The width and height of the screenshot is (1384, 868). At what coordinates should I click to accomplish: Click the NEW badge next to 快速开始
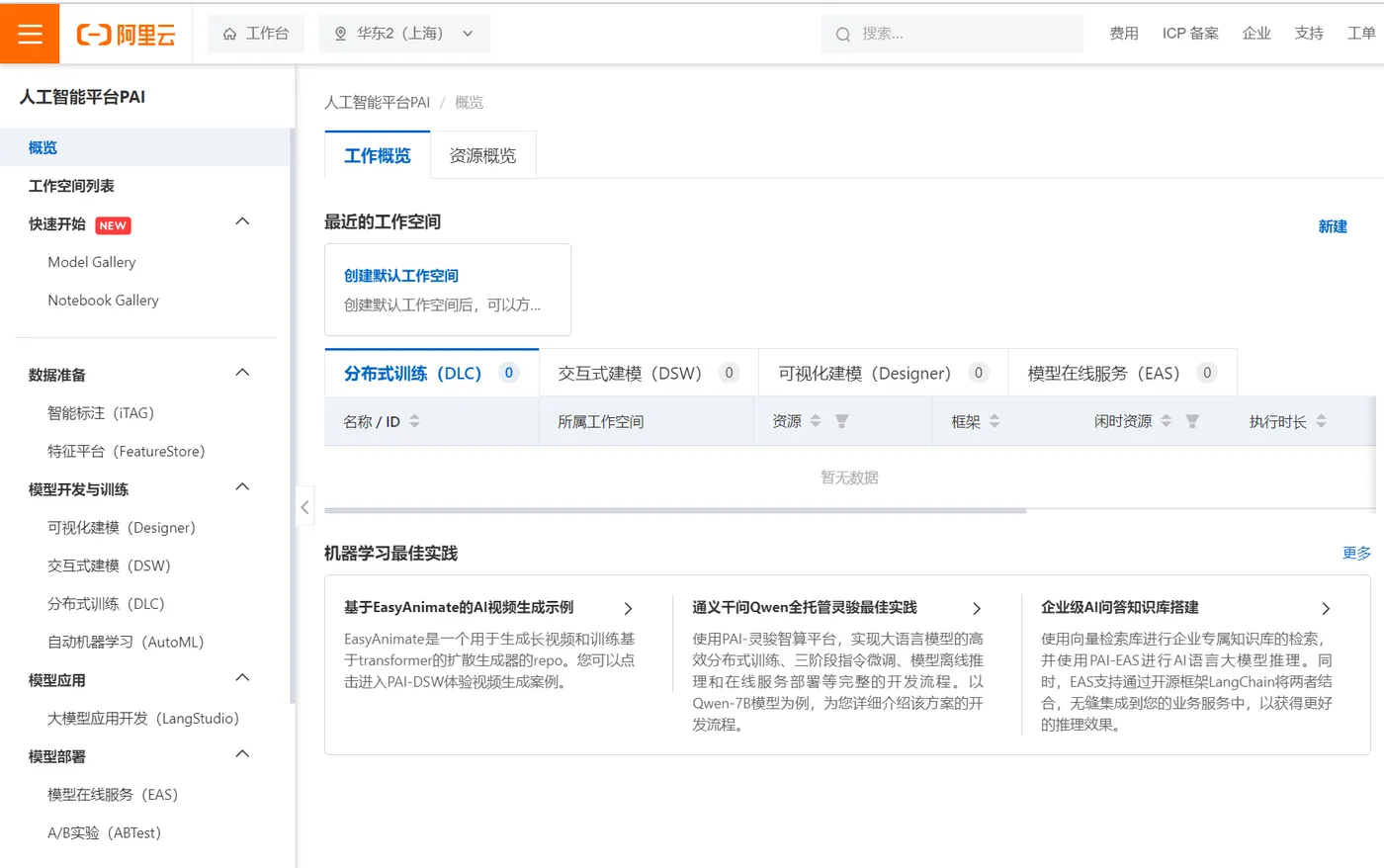113,225
